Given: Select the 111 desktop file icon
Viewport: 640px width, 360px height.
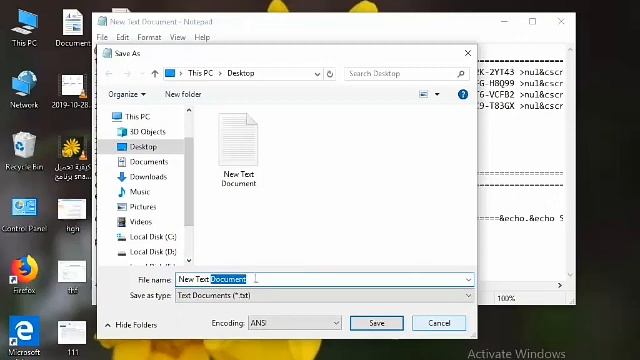Looking at the screenshot, I should click(72, 338).
